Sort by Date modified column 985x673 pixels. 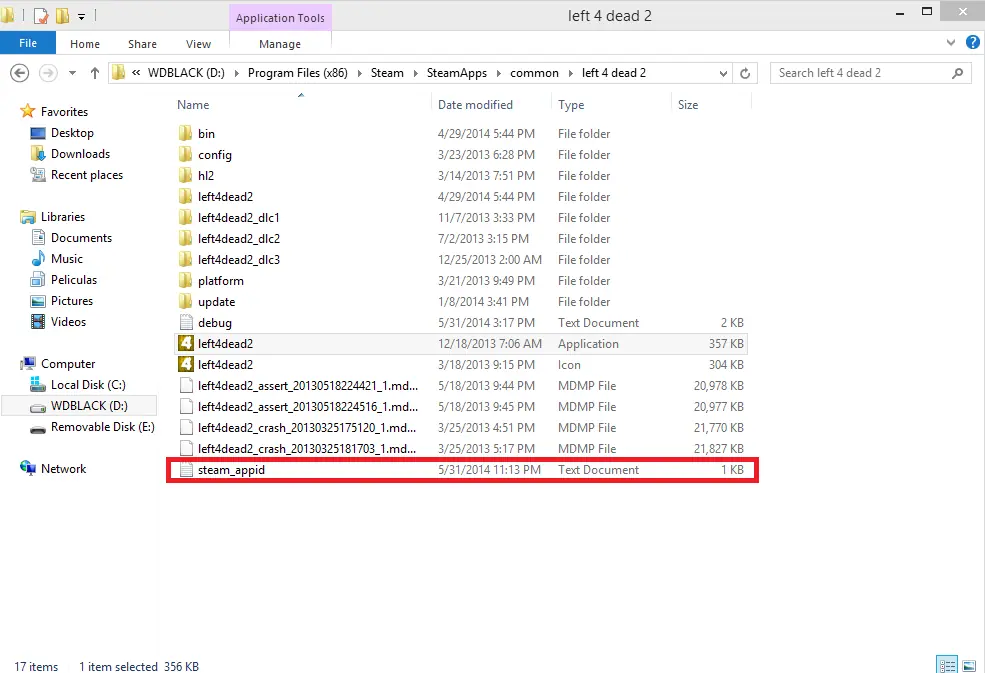pos(476,105)
